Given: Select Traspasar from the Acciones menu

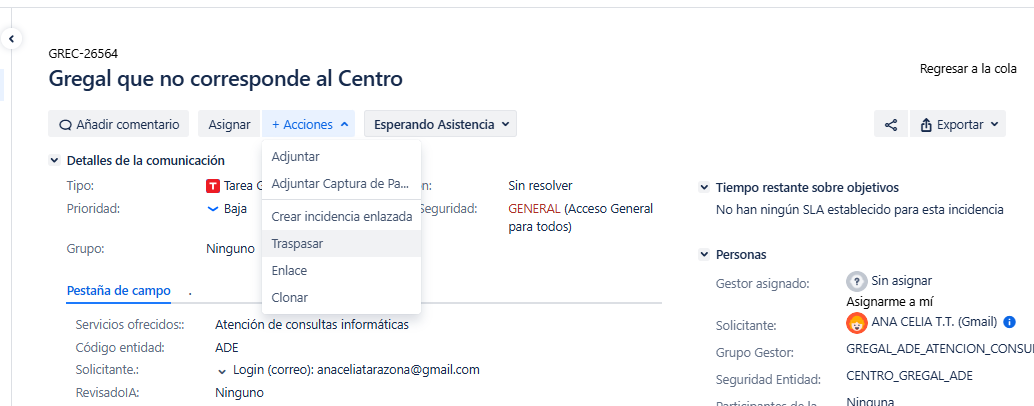Looking at the screenshot, I should point(297,243).
